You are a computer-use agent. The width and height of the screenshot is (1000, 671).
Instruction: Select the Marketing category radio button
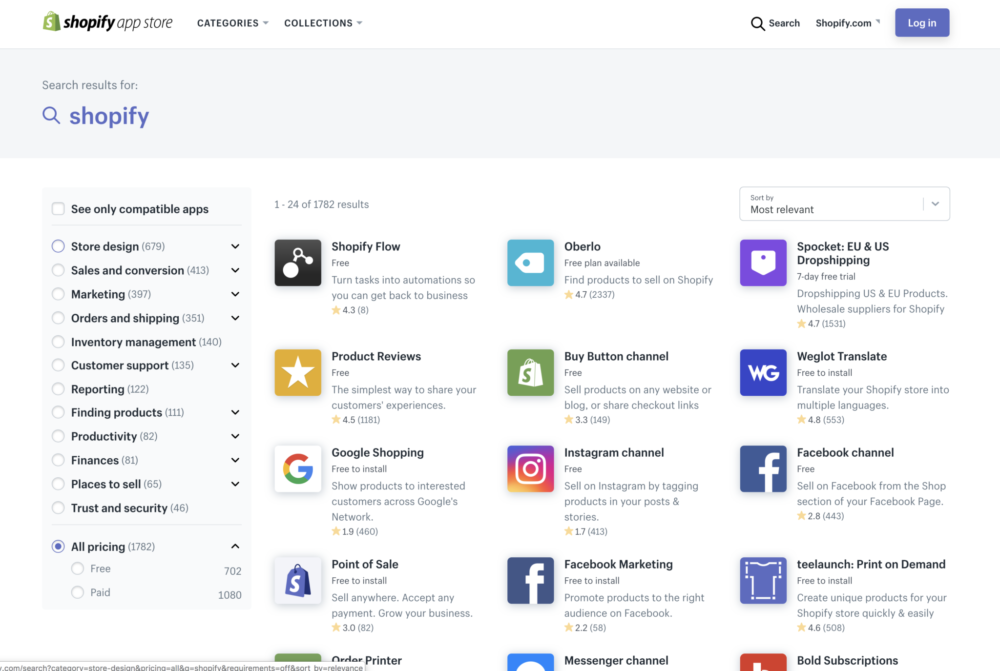tap(58, 294)
